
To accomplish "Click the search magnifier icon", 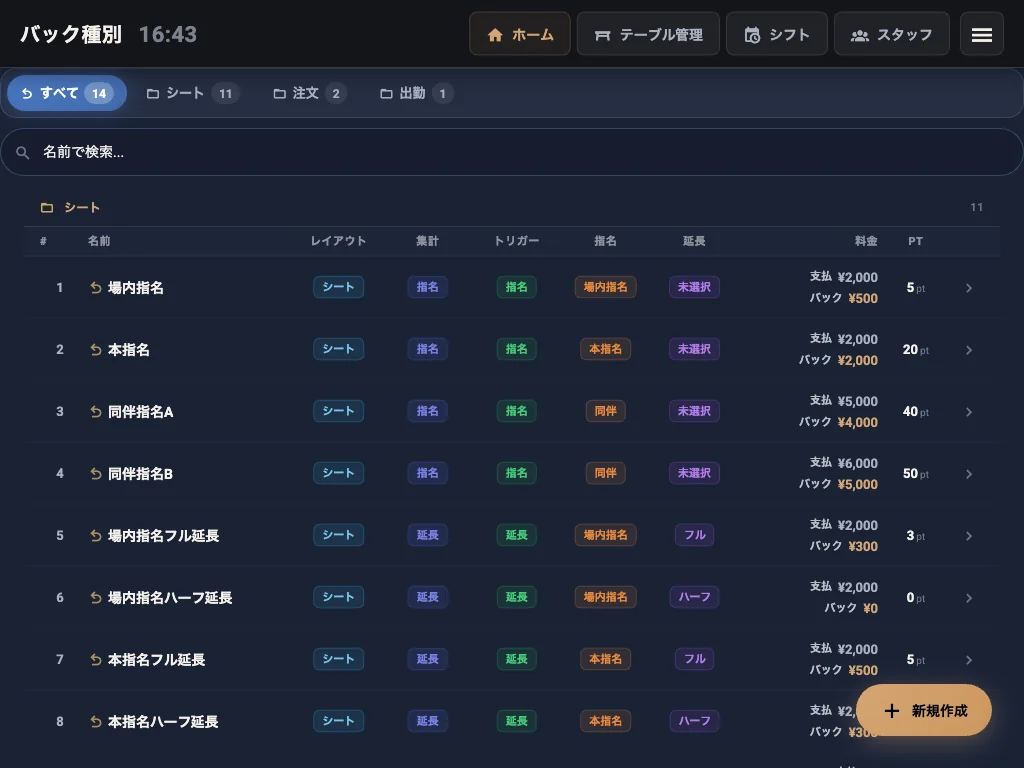I will point(23,152).
